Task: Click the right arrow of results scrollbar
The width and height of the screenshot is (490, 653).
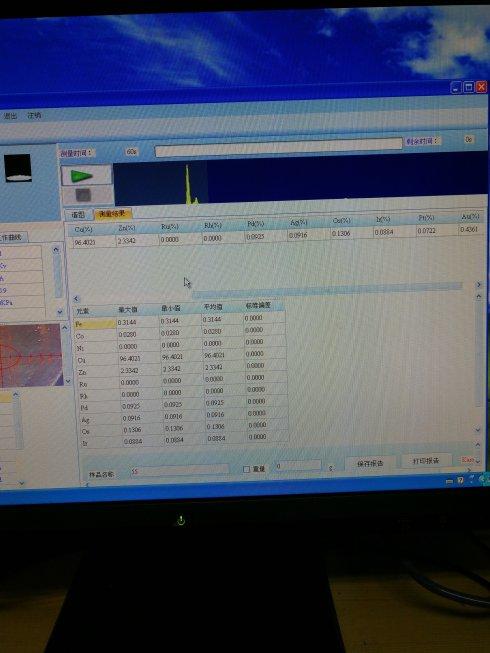Action: [478, 284]
